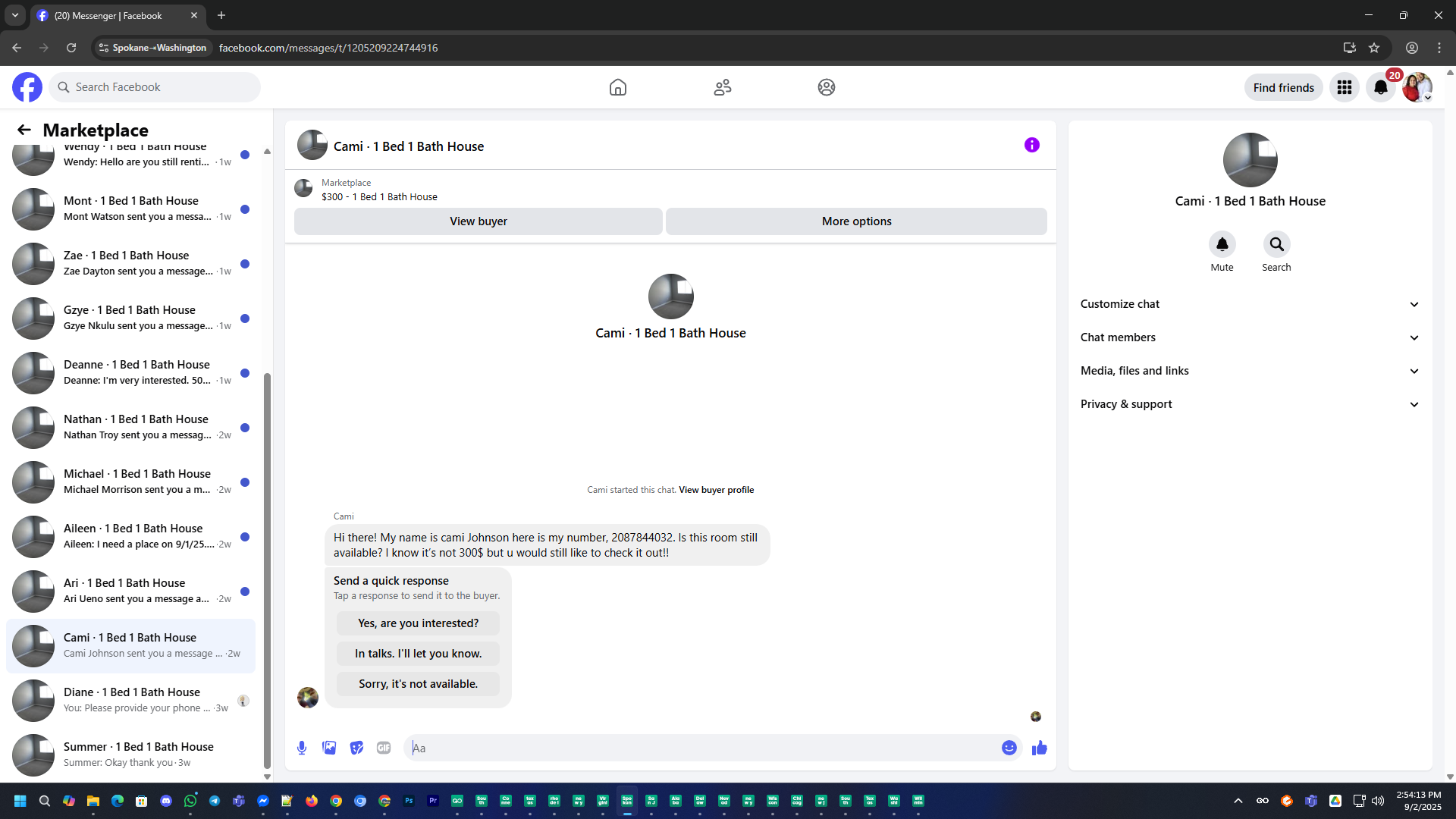Screen dimensions: 1456x819
Task: Mute this conversation with bell icon
Action: tap(1222, 244)
